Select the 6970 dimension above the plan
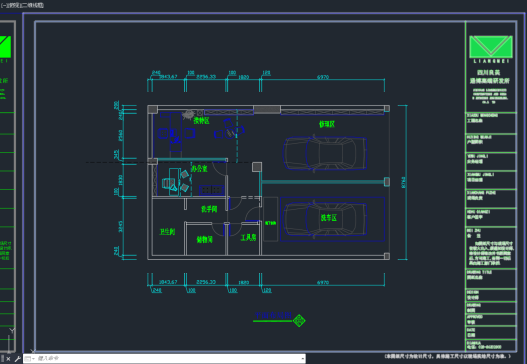The image size is (527, 364). pyautogui.click(x=323, y=77)
